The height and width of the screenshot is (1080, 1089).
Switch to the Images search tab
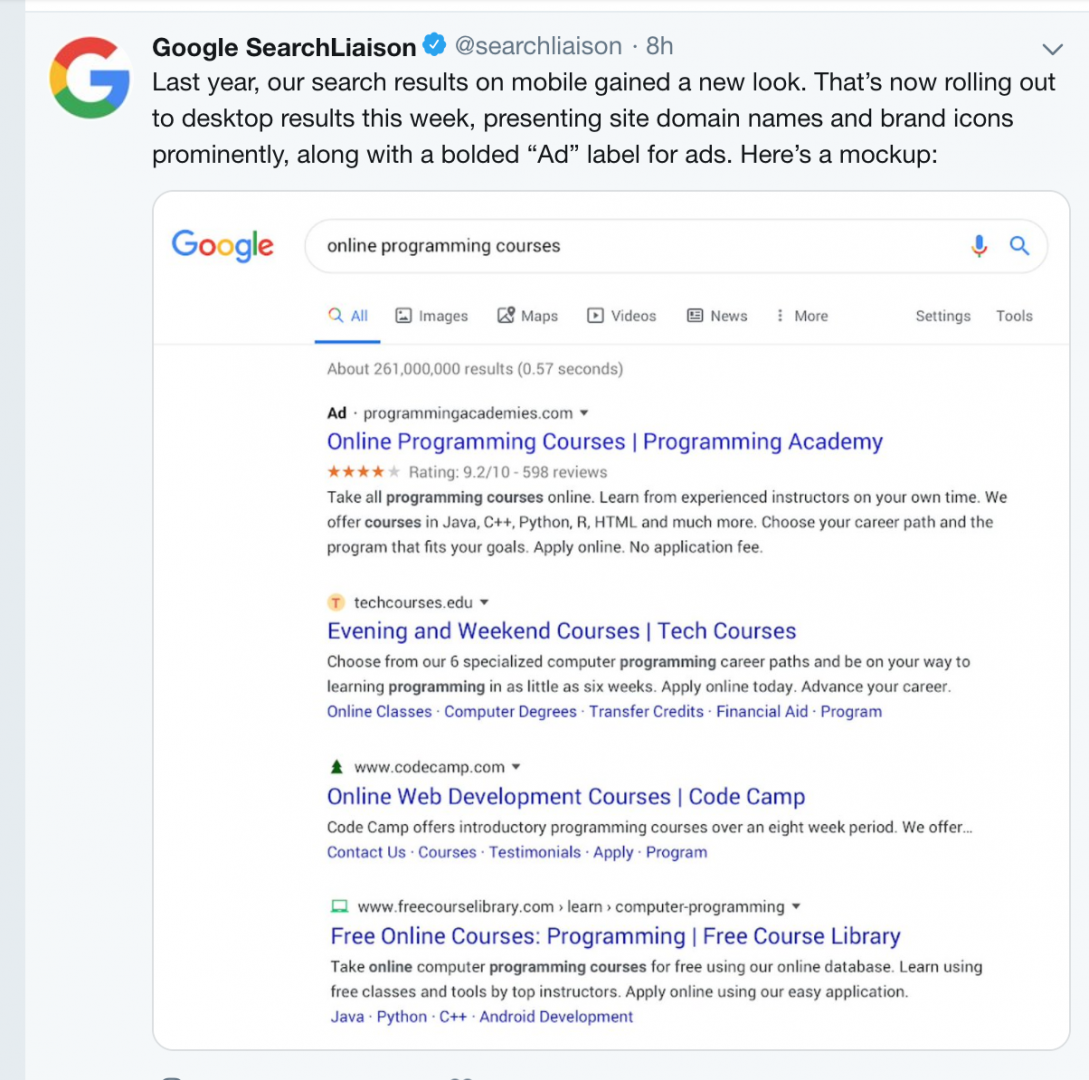pos(432,316)
